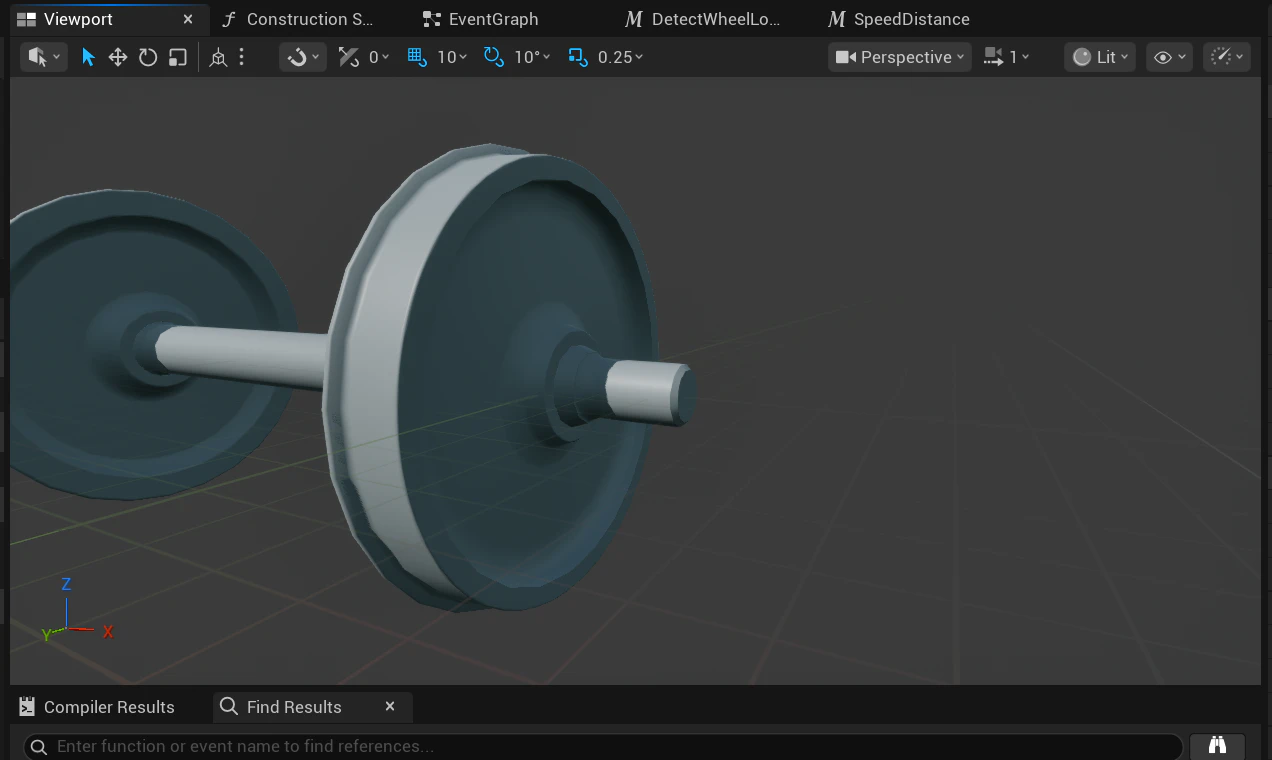Activate the Translate move tool
The image size is (1272, 760).
click(x=118, y=57)
